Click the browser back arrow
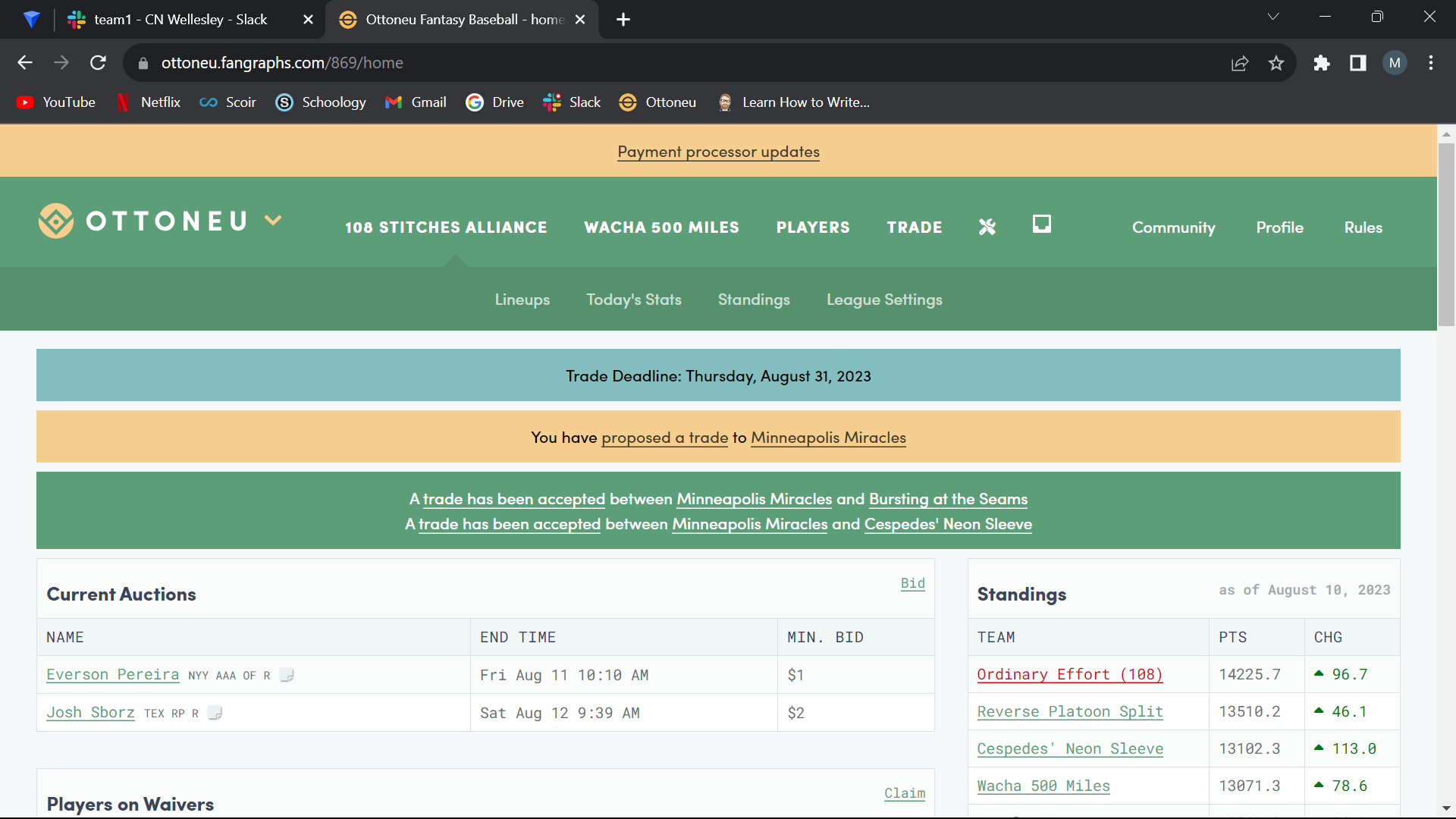The width and height of the screenshot is (1456, 819). point(25,63)
